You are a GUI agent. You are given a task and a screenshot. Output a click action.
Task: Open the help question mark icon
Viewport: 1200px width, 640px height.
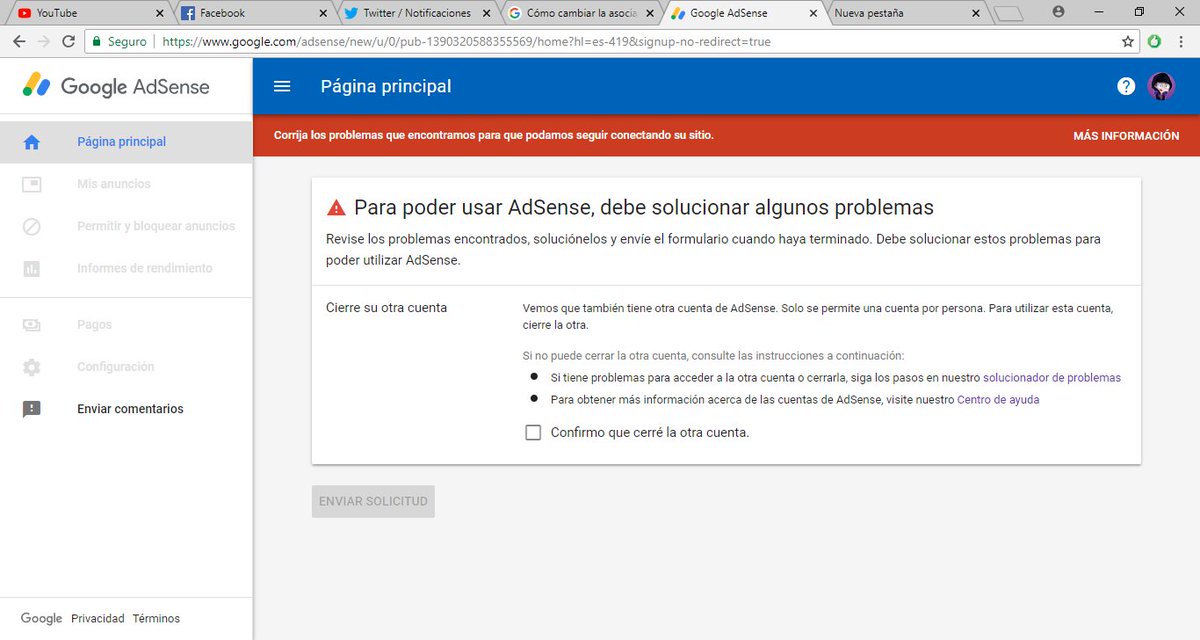click(x=1126, y=86)
